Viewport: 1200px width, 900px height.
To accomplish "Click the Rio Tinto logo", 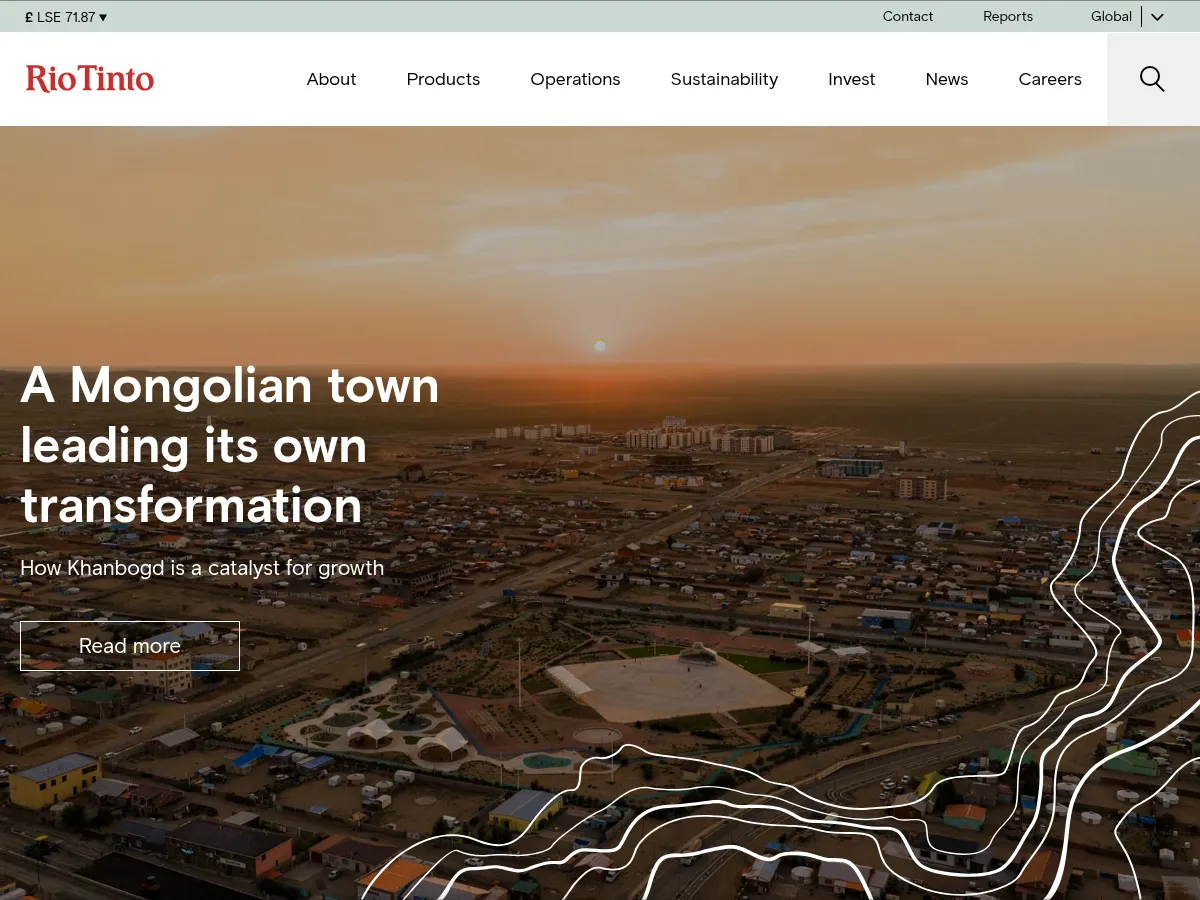I will [x=90, y=79].
